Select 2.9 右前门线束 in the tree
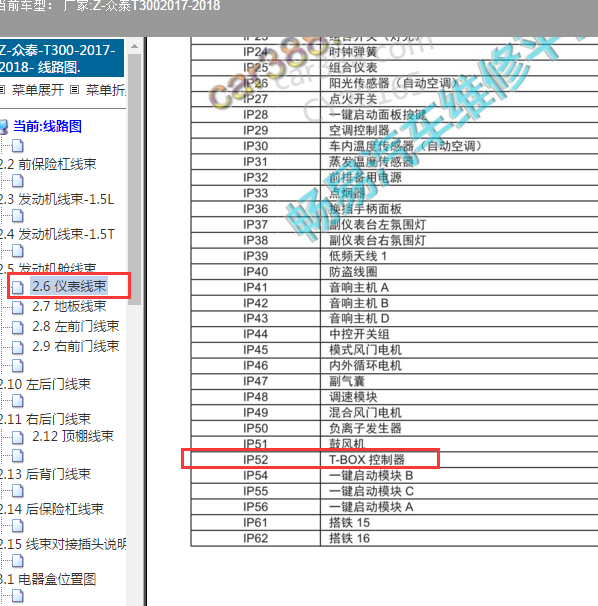 pos(75,346)
